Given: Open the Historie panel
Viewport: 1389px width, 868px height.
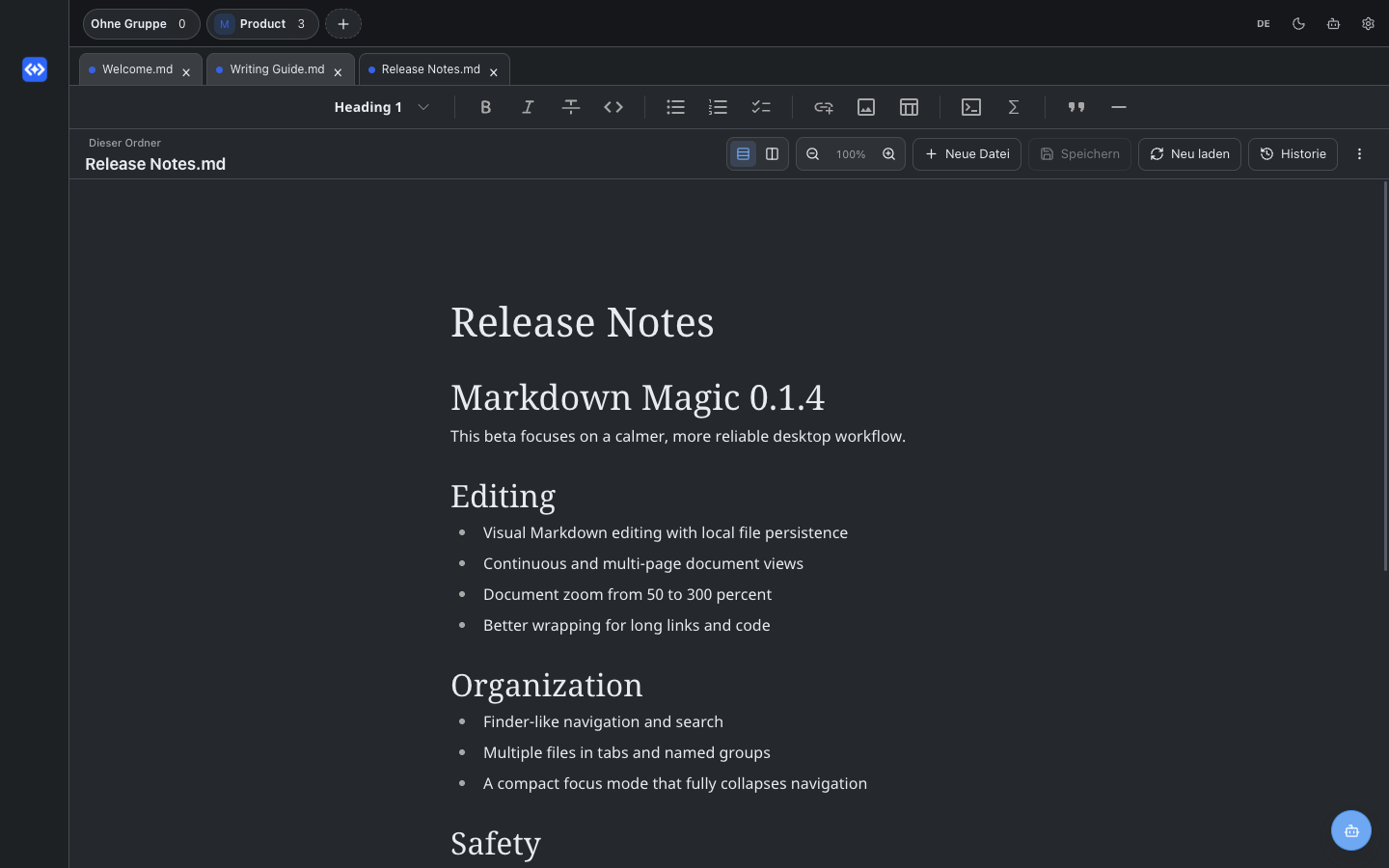Looking at the screenshot, I should click(1293, 154).
